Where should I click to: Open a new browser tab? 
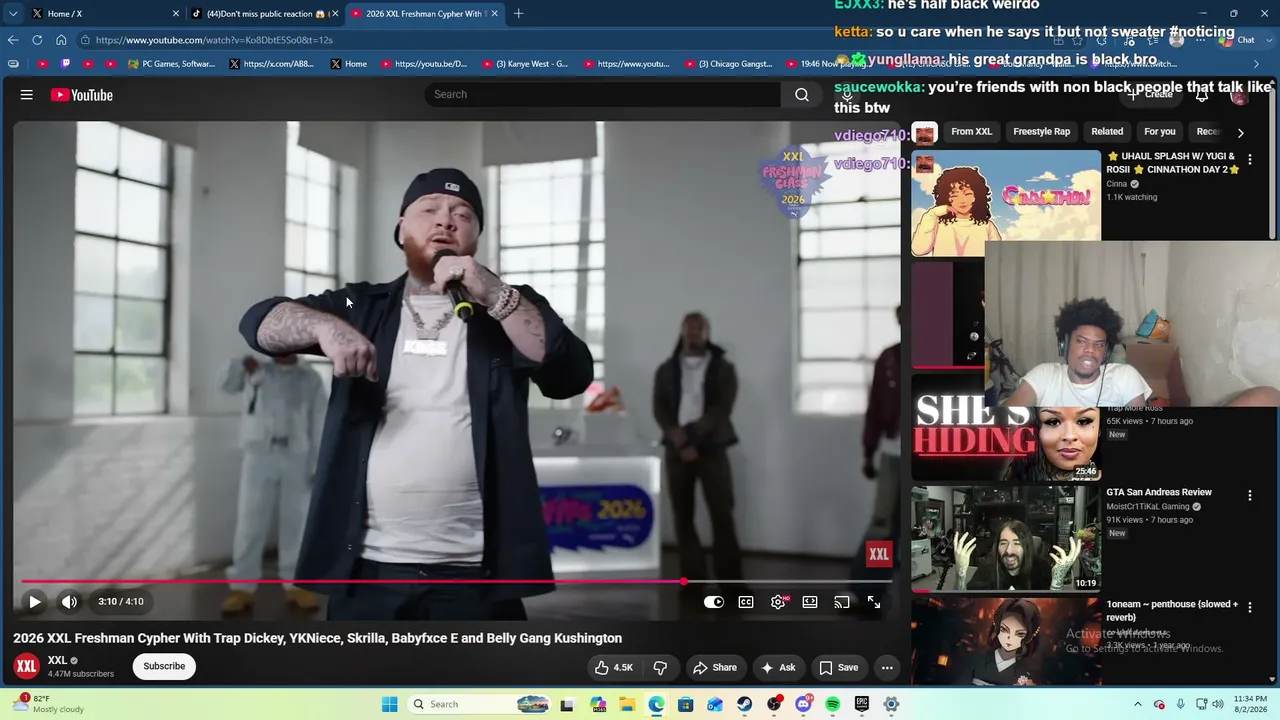pos(518,14)
